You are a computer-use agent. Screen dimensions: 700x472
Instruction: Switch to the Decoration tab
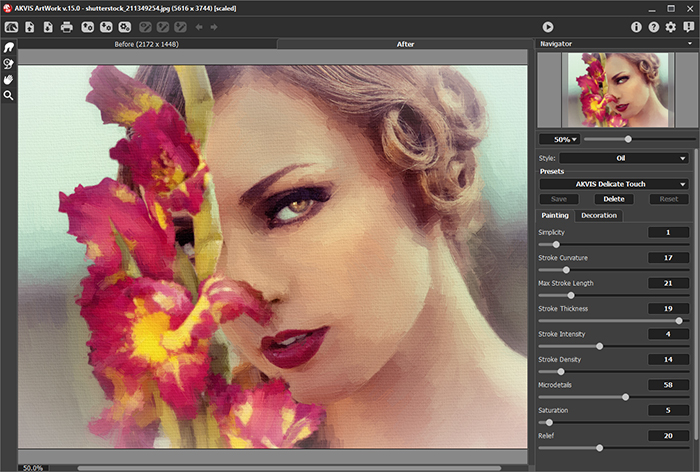[599, 215]
